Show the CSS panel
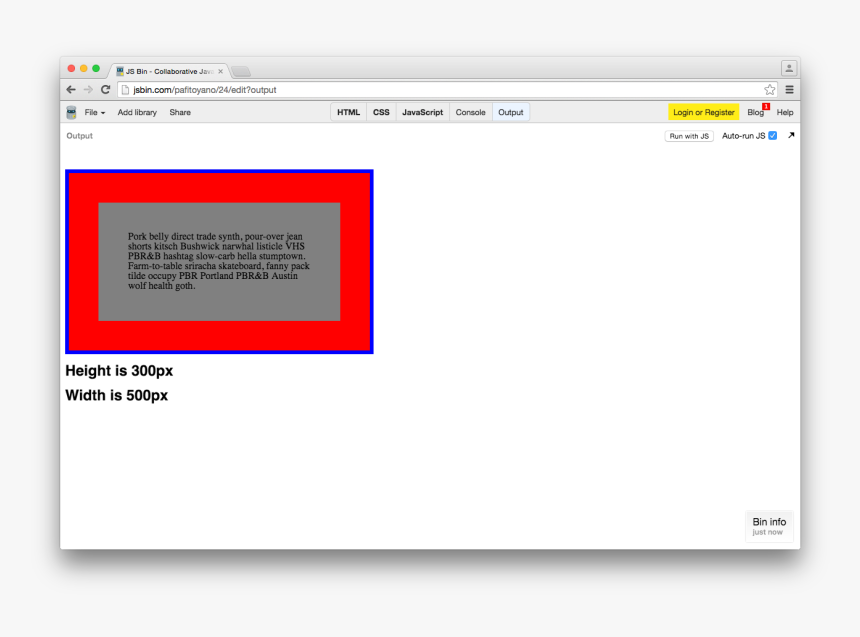 point(381,112)
